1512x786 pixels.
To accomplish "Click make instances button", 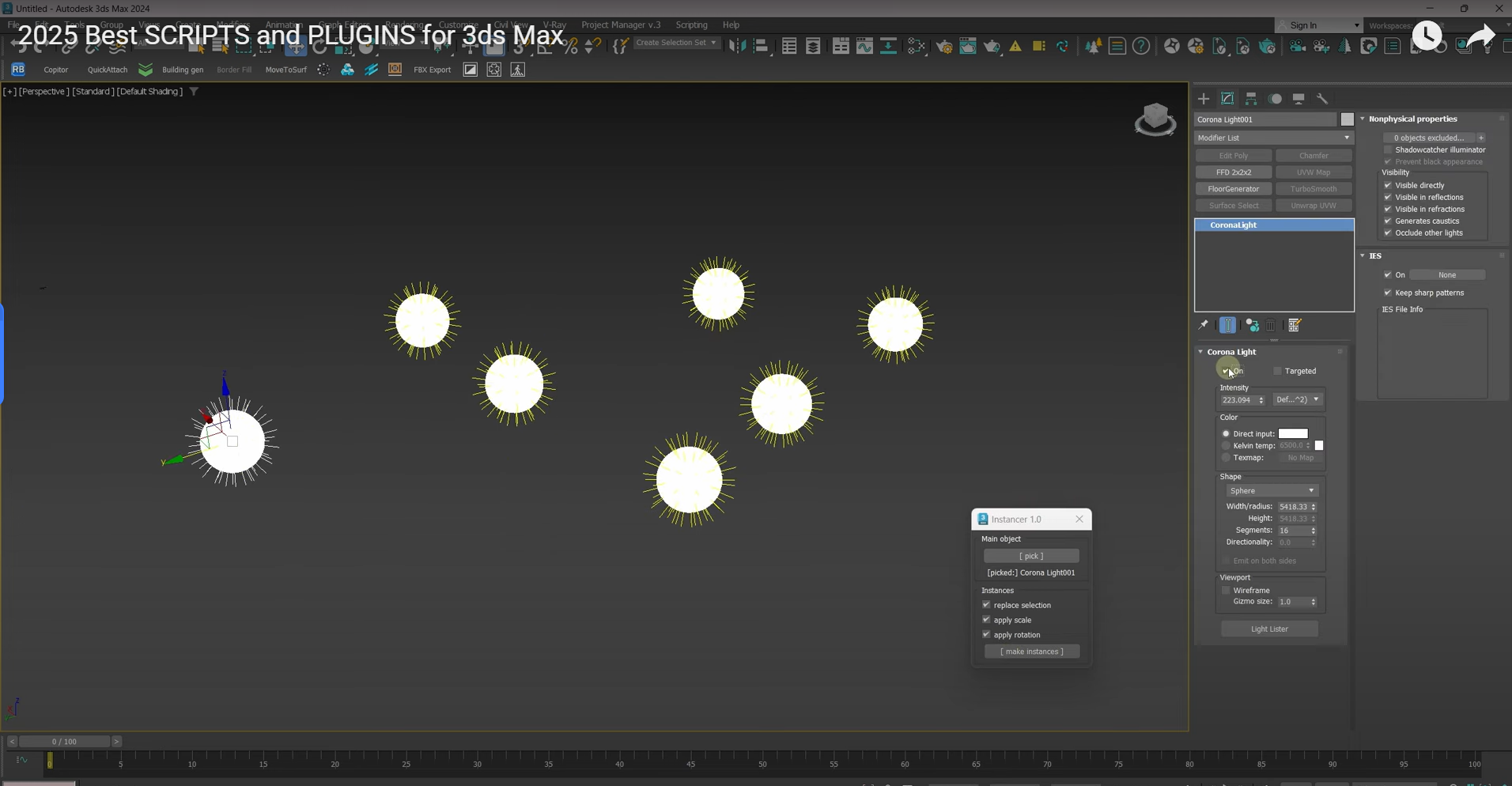I will point(1032,652).
